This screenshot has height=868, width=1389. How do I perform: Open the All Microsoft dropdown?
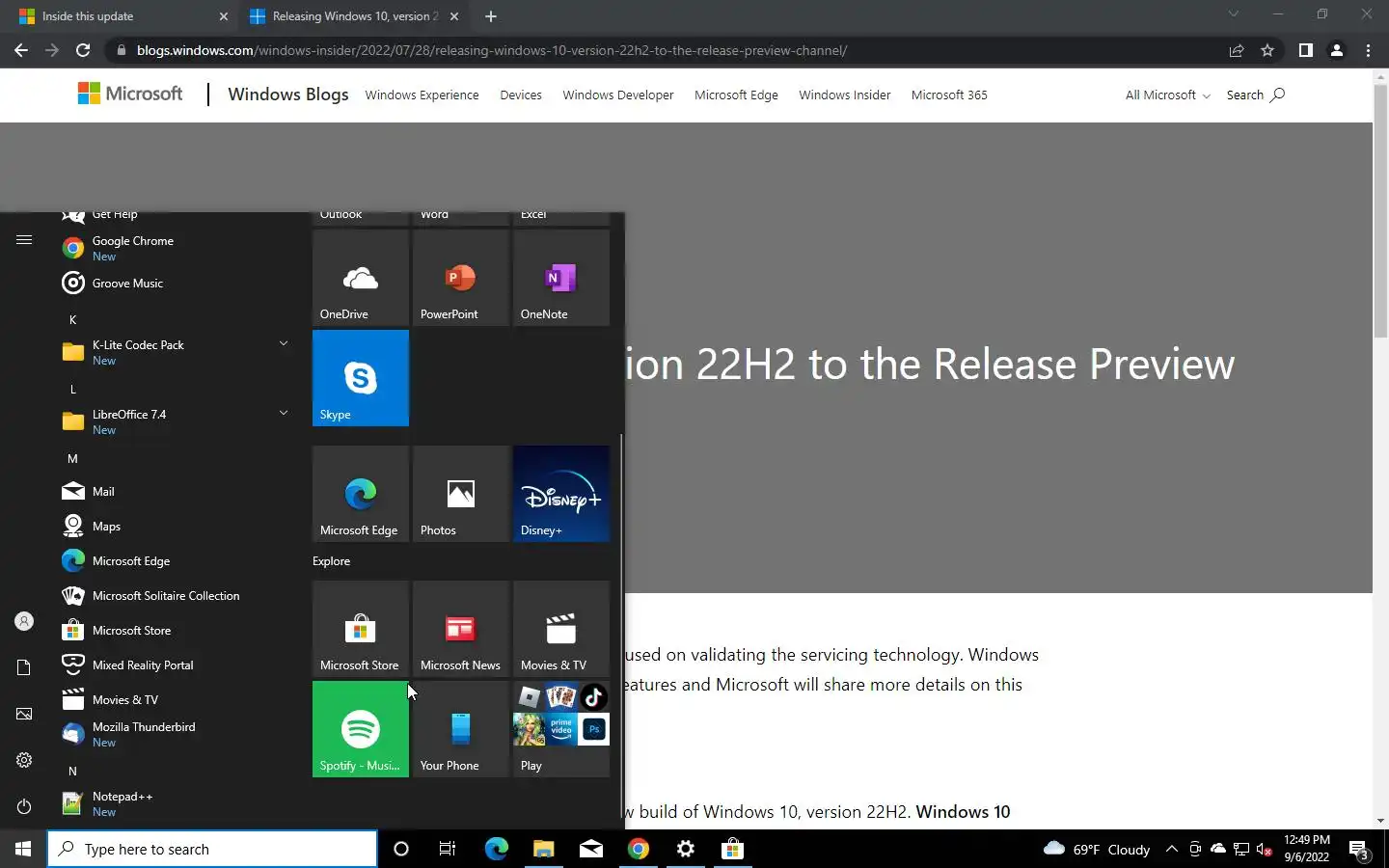[1167, 95]
